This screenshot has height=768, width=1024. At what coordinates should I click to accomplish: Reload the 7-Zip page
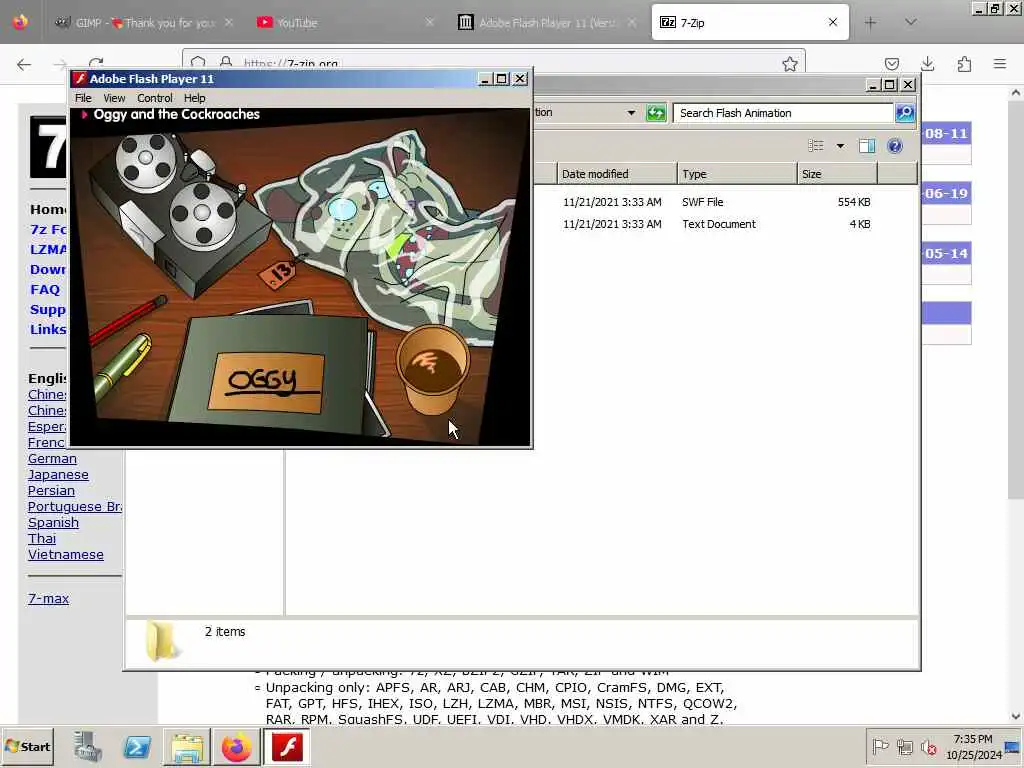(96, 63)
